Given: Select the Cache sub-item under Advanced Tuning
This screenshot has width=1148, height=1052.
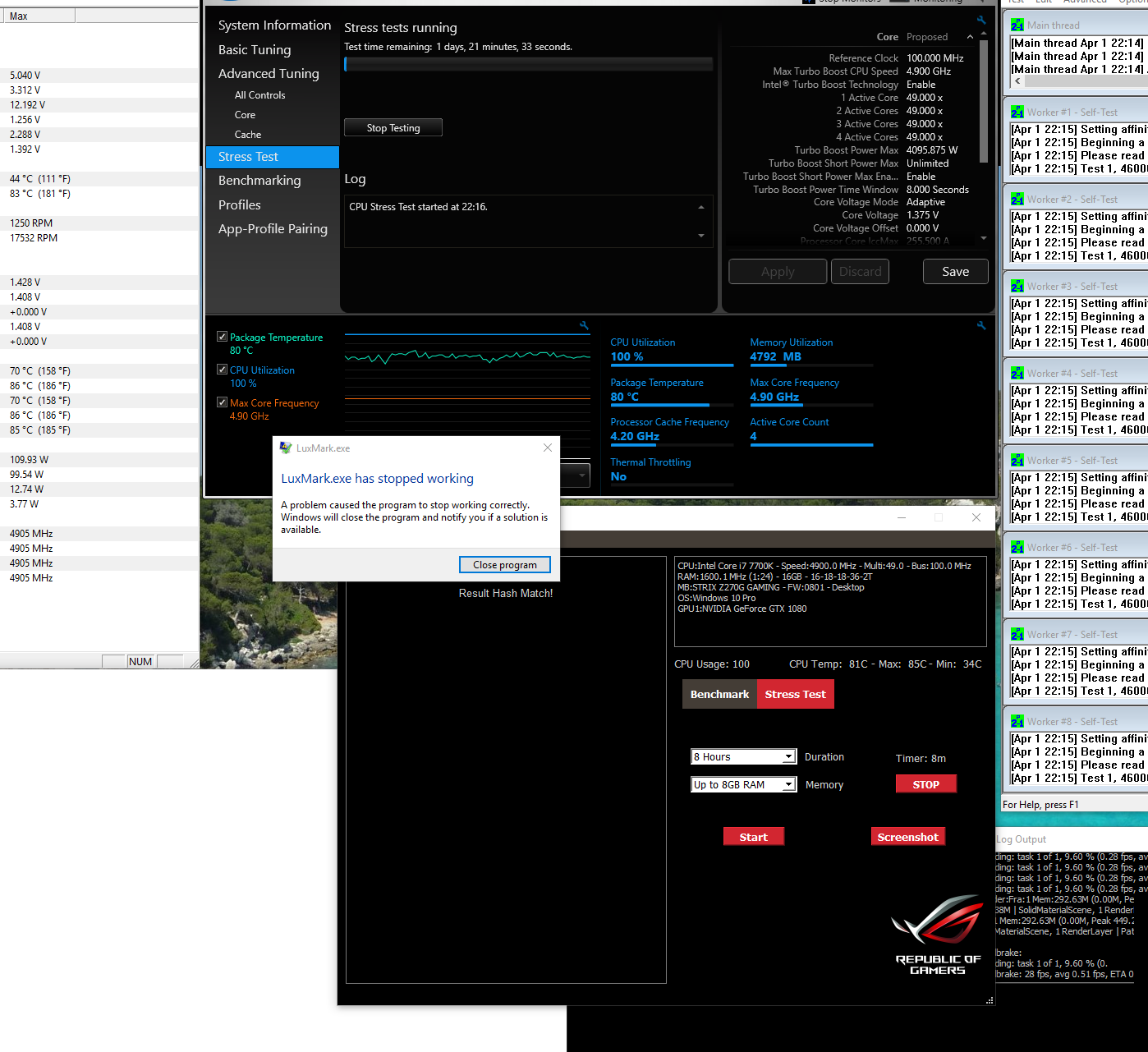Looking at the screenshot, I should coord(248,135).
